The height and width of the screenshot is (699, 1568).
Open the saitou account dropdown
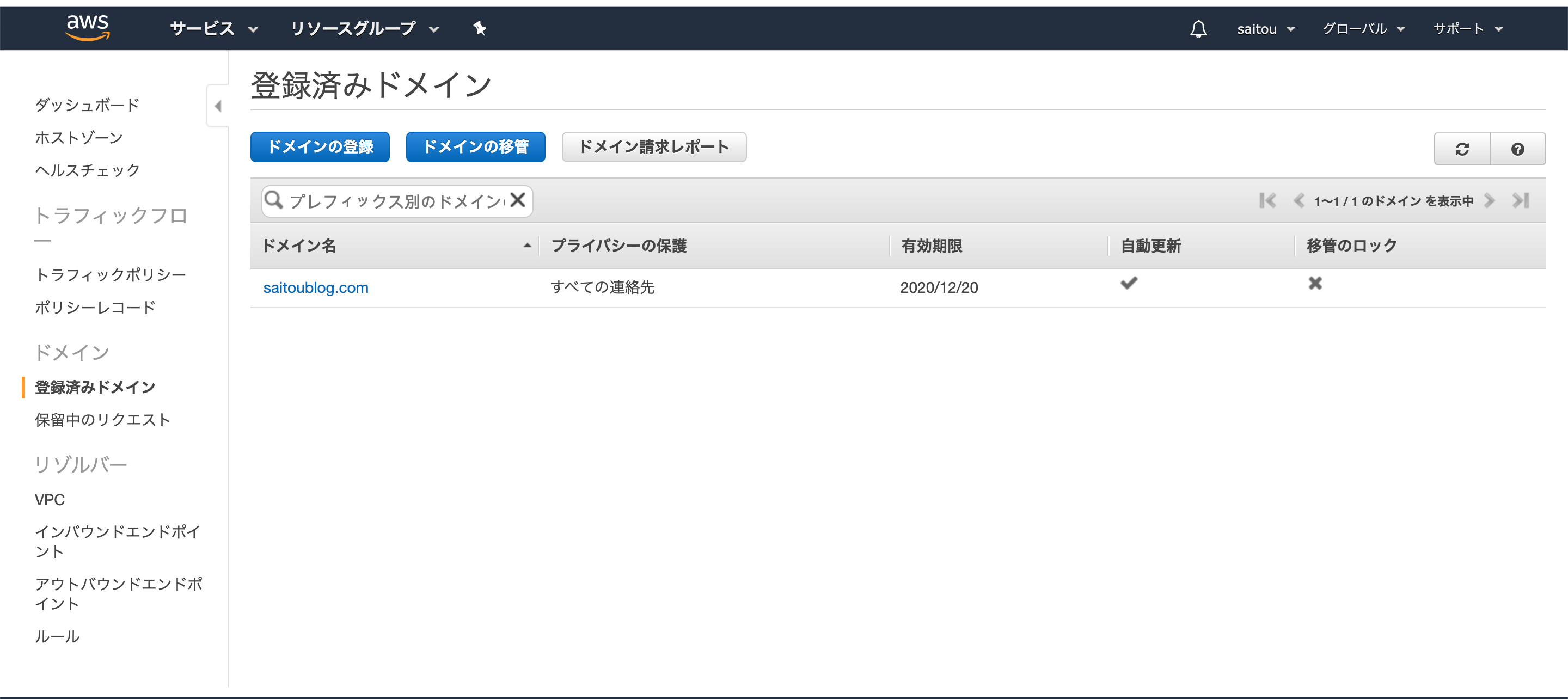[x=1266, y=28]
